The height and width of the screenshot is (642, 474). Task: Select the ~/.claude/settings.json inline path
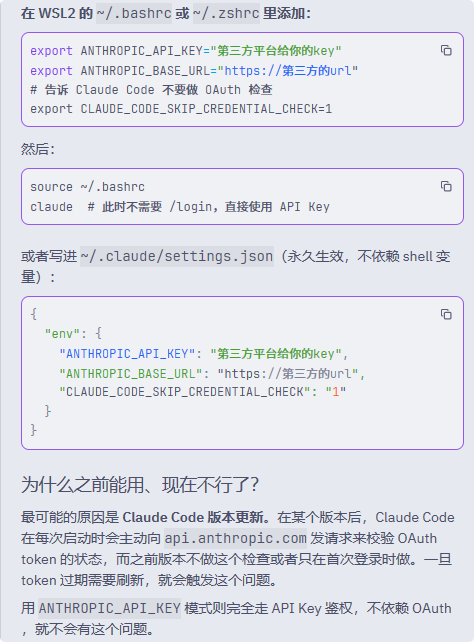click(x=177, y=257)
